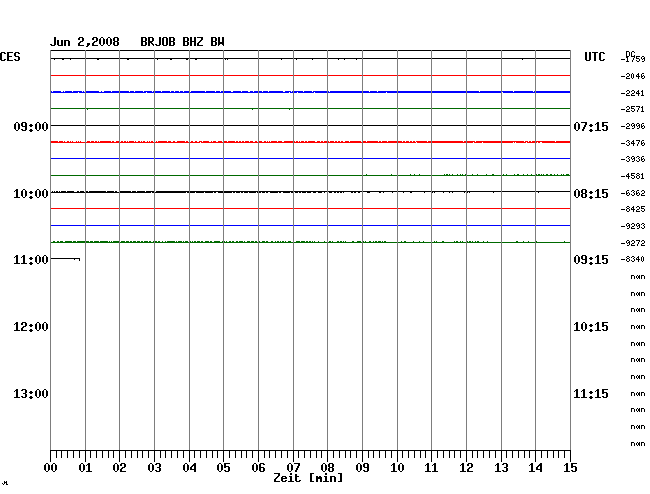Click the 02 minute tick label
Screen dimensions: 650x494
pyautogui.click(x=119, y=468)
